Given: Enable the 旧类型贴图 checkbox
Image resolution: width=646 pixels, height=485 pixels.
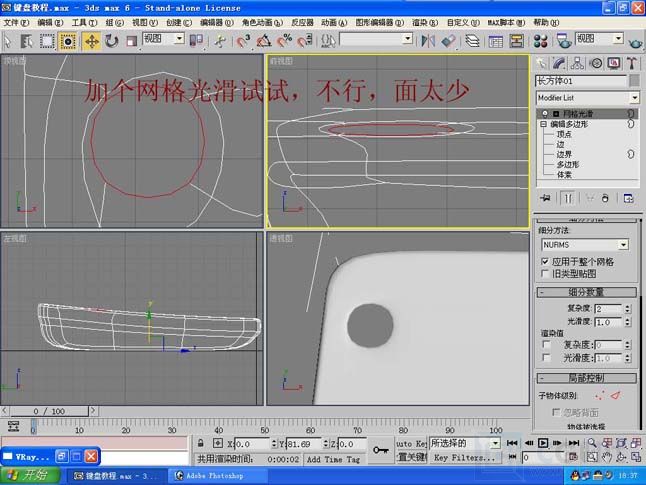Looking at the screenshot, I should 545,274.
